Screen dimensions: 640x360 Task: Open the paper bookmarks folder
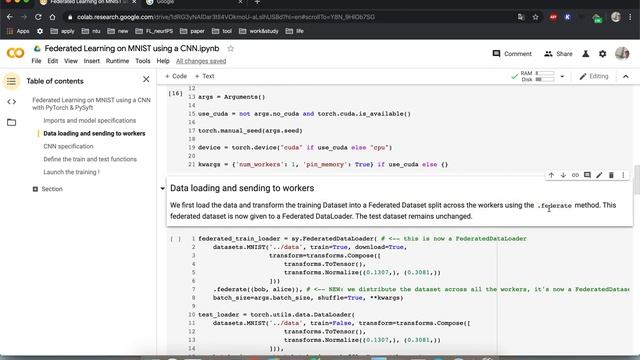click(192, 31)
